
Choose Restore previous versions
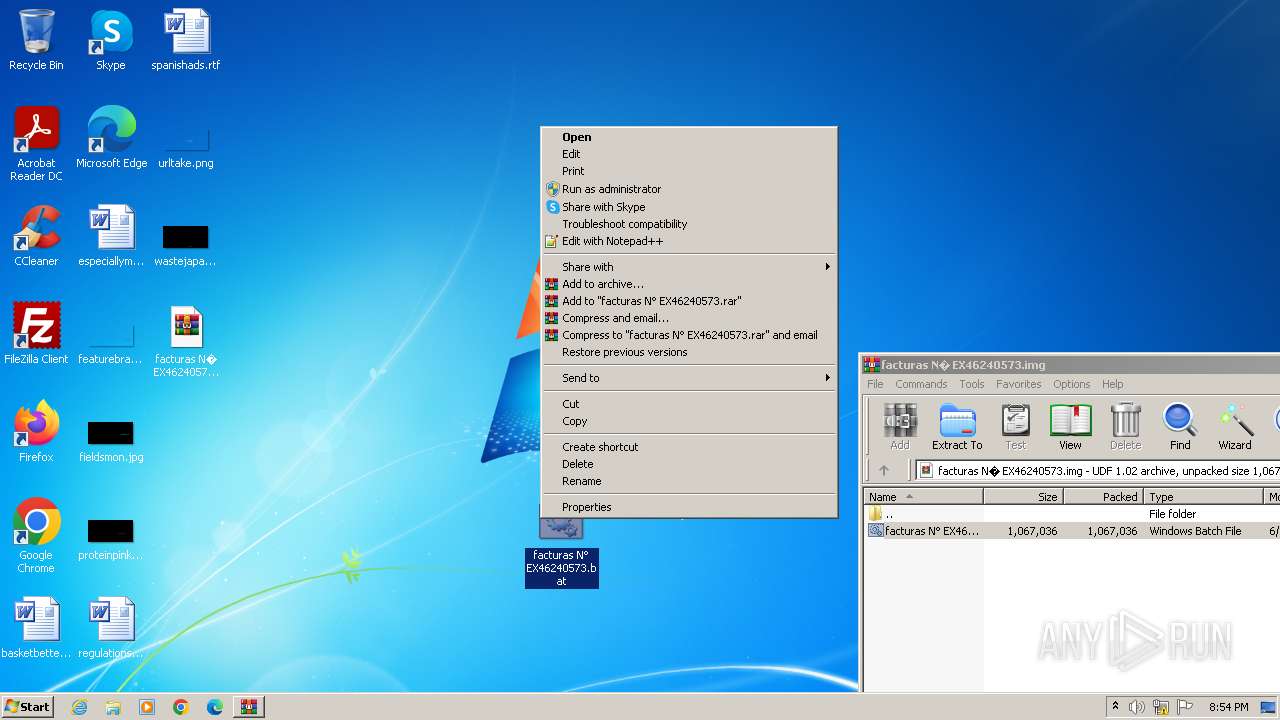click(x=689, y=352)
